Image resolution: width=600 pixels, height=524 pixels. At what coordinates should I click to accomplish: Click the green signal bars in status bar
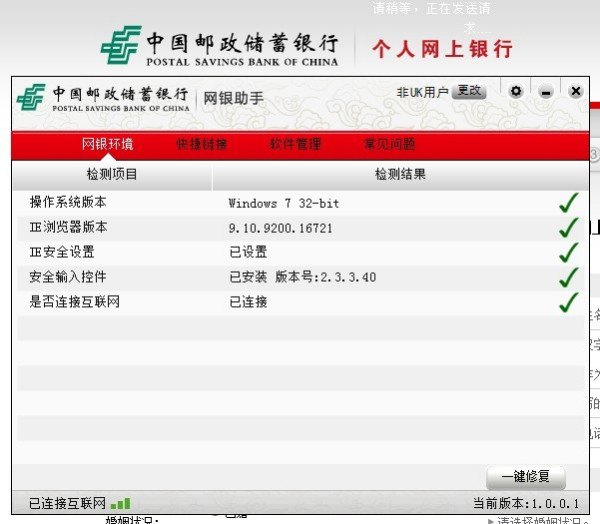[121, 504]
